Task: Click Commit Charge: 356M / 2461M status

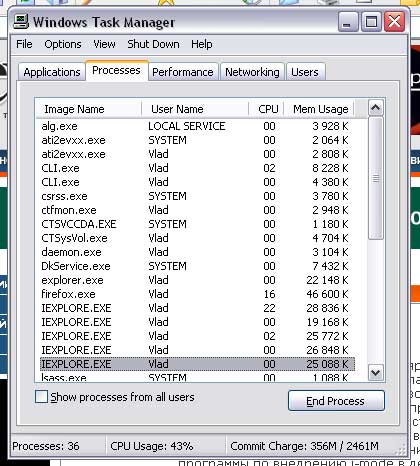Action: click(304, 446)
